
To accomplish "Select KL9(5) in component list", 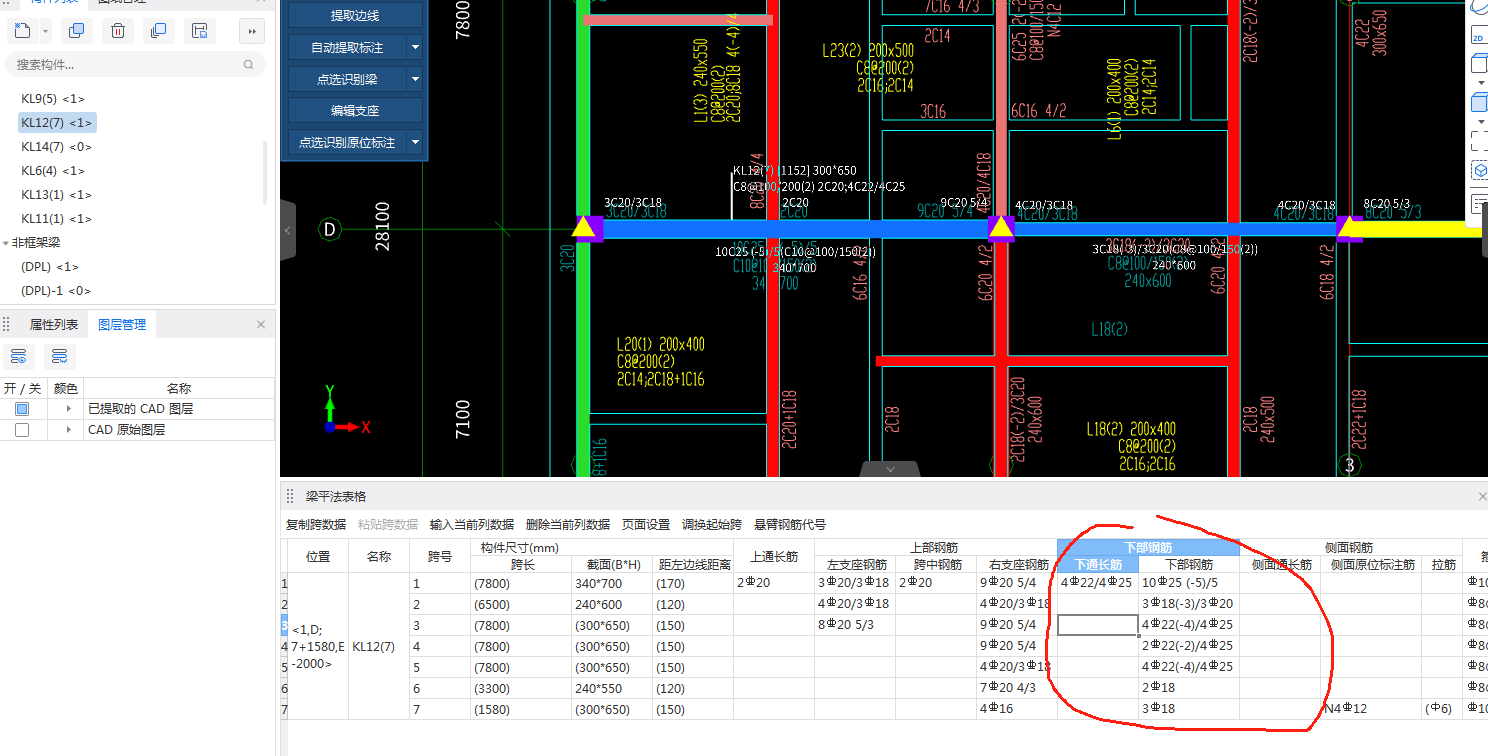I will (x=53, y=99).
